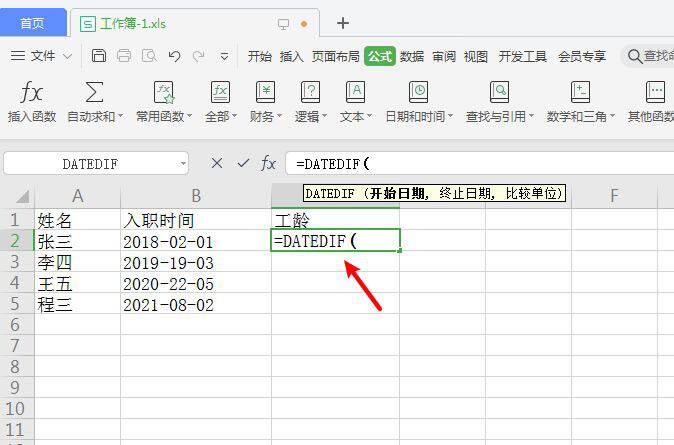Expand the Date and Time dropdown arrow
Viewport: 674px width, 445px height.
(450, 116)
